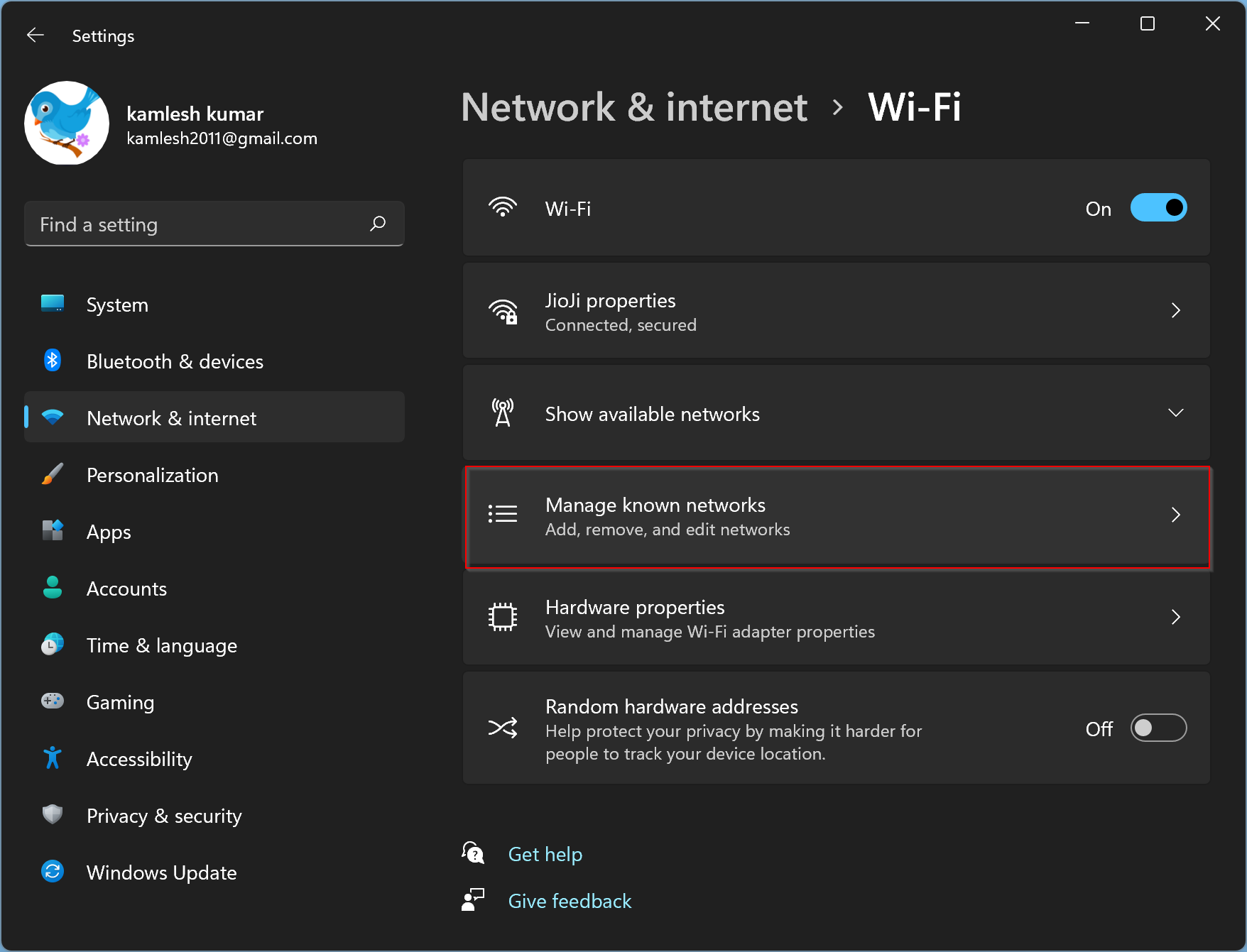Click the Privacy & security shield icon

pyautogui.click(x=53, y=815)
